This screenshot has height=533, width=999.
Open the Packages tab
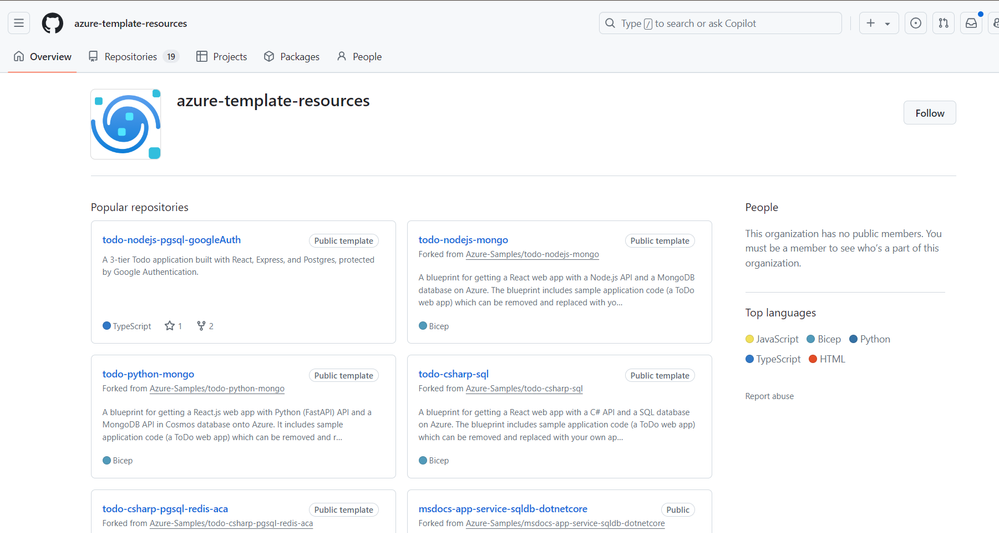coord(291,57)
